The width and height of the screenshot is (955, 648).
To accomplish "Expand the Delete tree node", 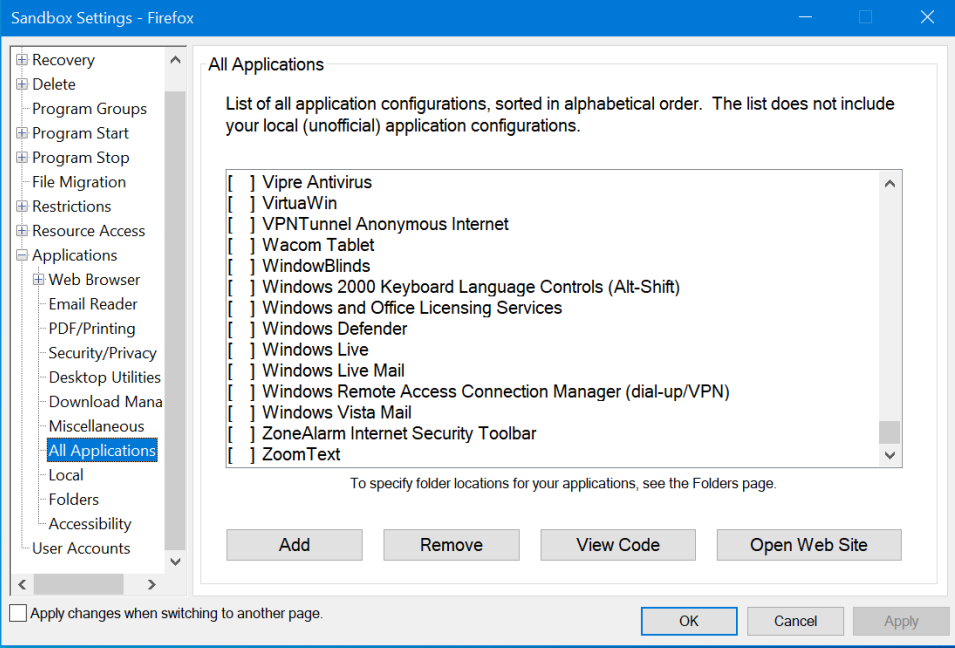I will pos(22,84).
